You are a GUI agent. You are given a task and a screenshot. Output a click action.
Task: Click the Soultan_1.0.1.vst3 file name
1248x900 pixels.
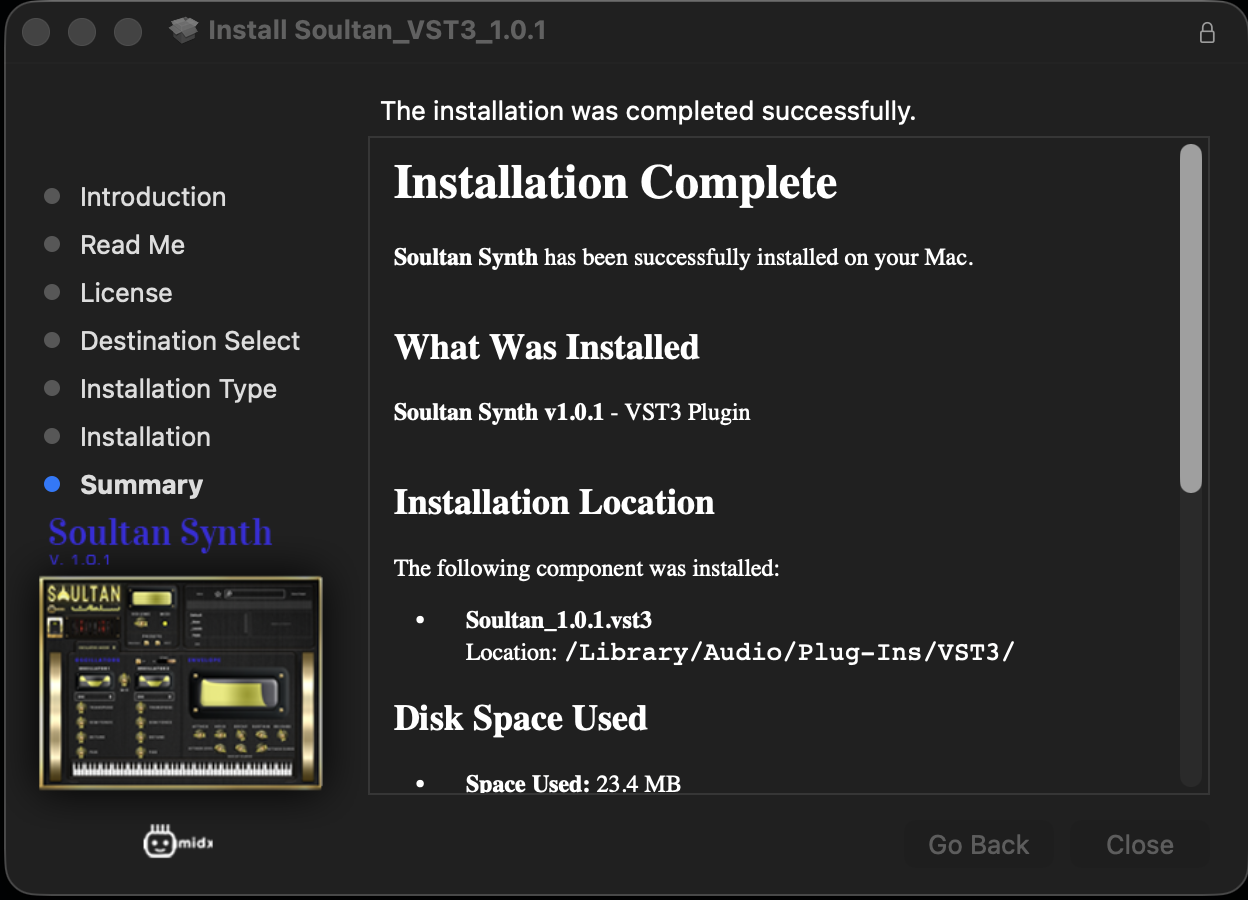pos(559,620)
